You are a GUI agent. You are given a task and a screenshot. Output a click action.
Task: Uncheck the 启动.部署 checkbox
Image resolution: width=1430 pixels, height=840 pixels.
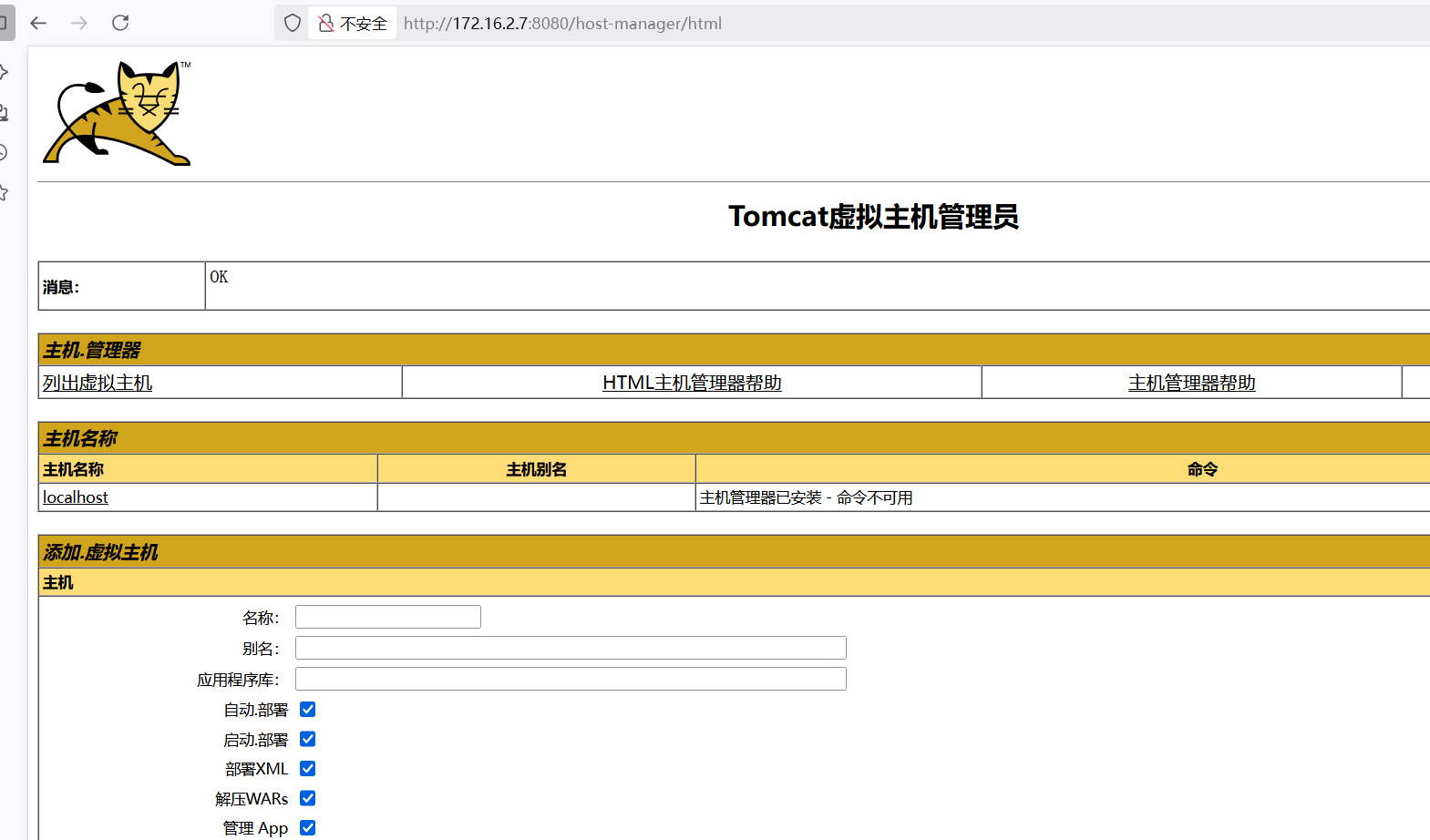(308, 739)
